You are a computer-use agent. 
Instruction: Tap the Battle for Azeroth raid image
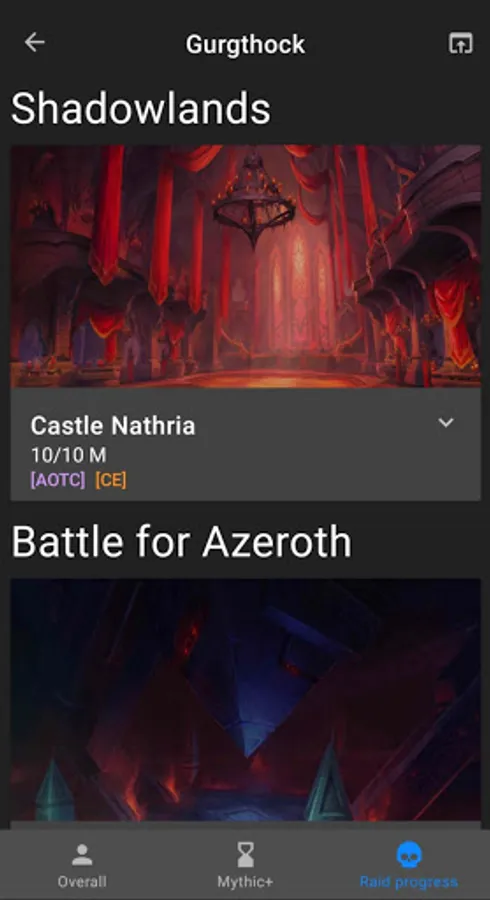click(246, 700)
